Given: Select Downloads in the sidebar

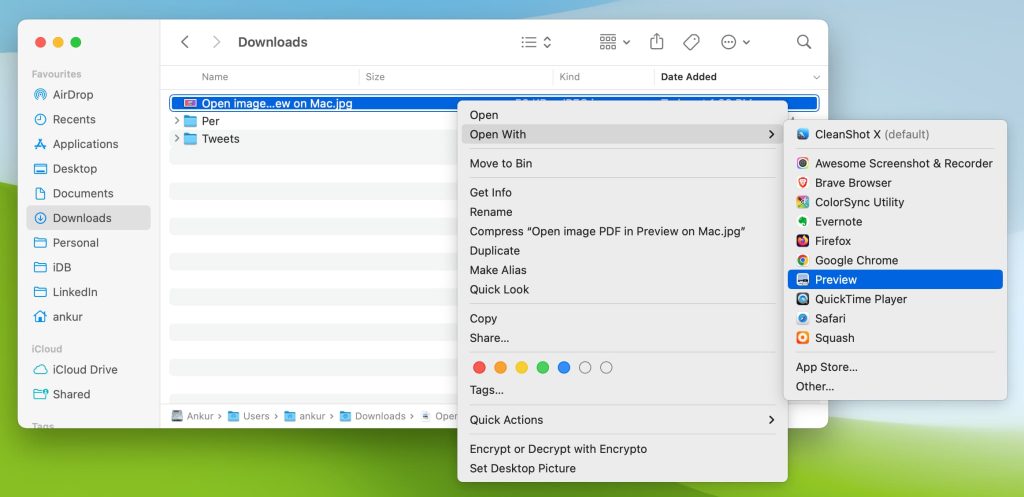Looking at the screenshot, I should [x=89, y=218].
